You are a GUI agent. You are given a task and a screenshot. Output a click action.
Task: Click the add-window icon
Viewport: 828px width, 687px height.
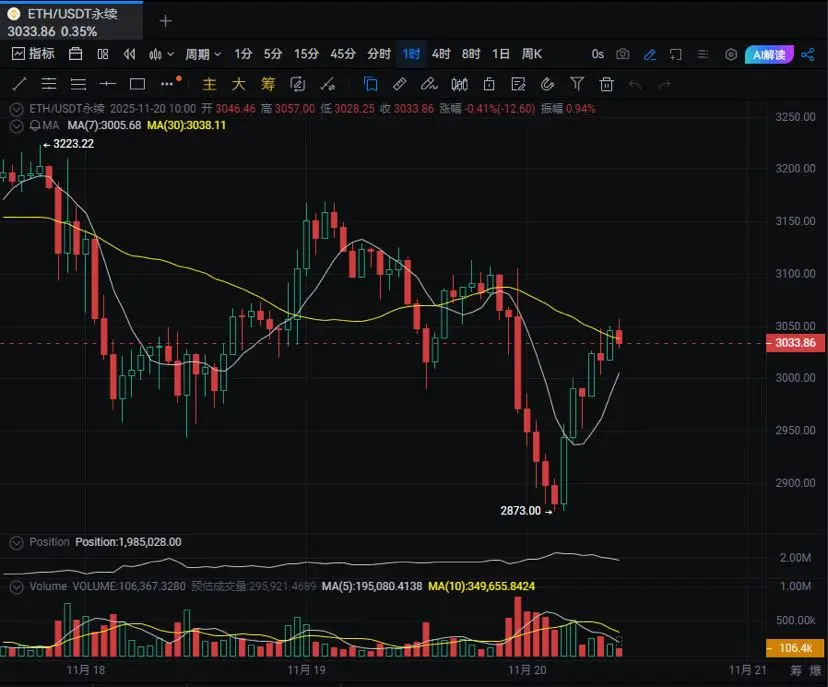click(x=675, y=54)
